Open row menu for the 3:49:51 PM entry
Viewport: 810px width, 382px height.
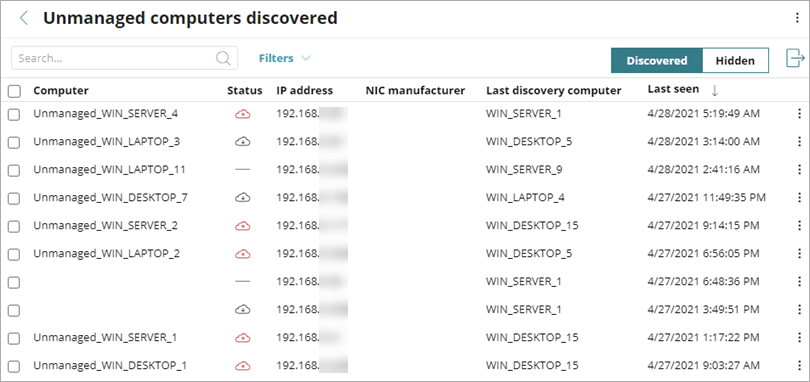(800, 309)
